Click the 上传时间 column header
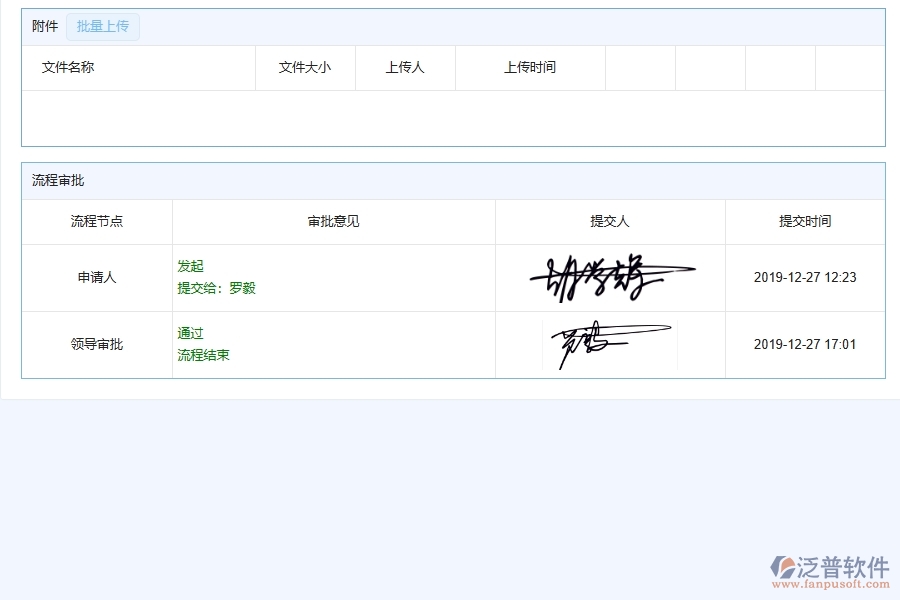This screenshot has width=900, height=600. (530, 67)
